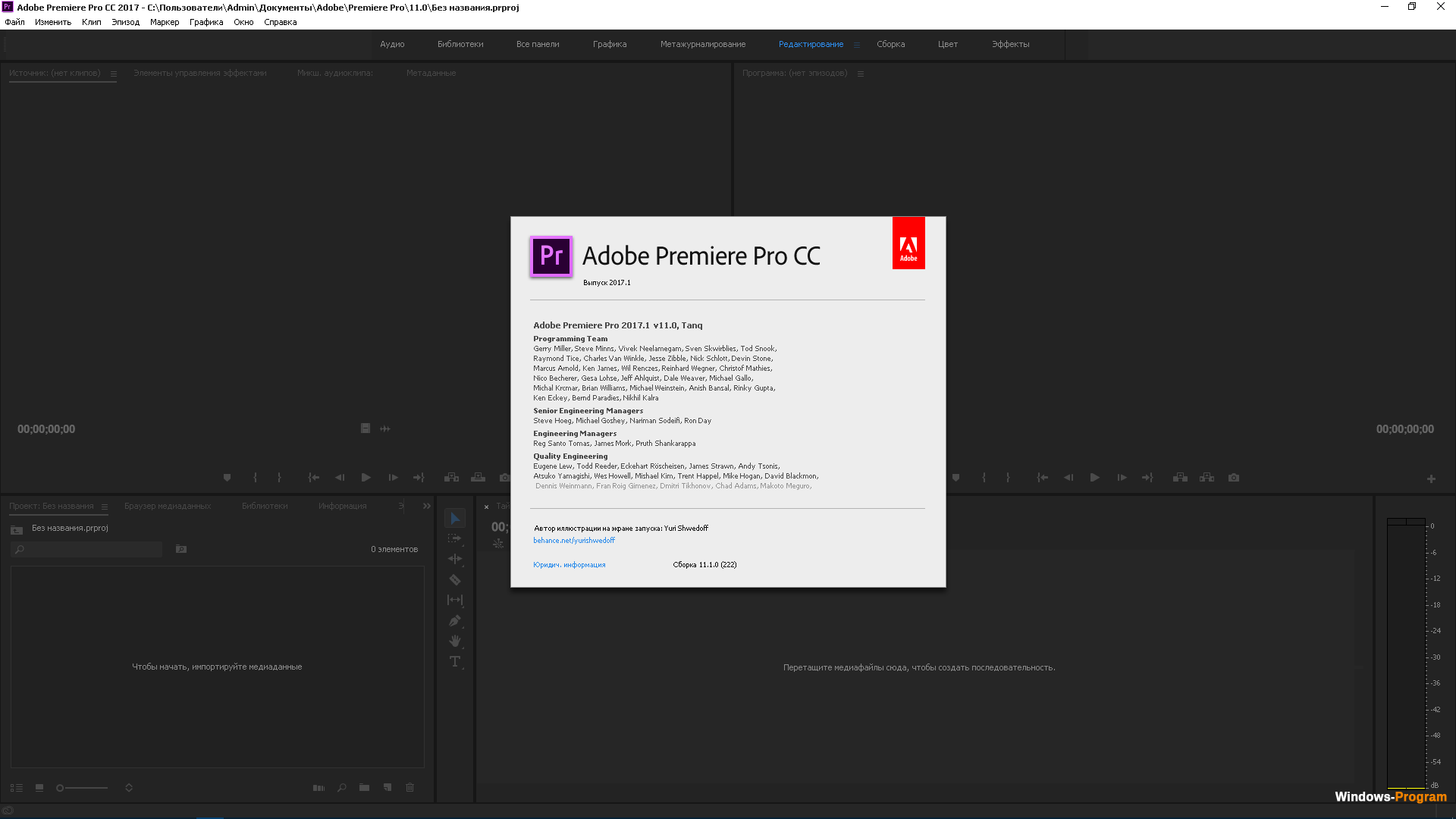Step back one frame in Program monitor
This screenshot has height=819, width=1456.
coord(1068,478)
